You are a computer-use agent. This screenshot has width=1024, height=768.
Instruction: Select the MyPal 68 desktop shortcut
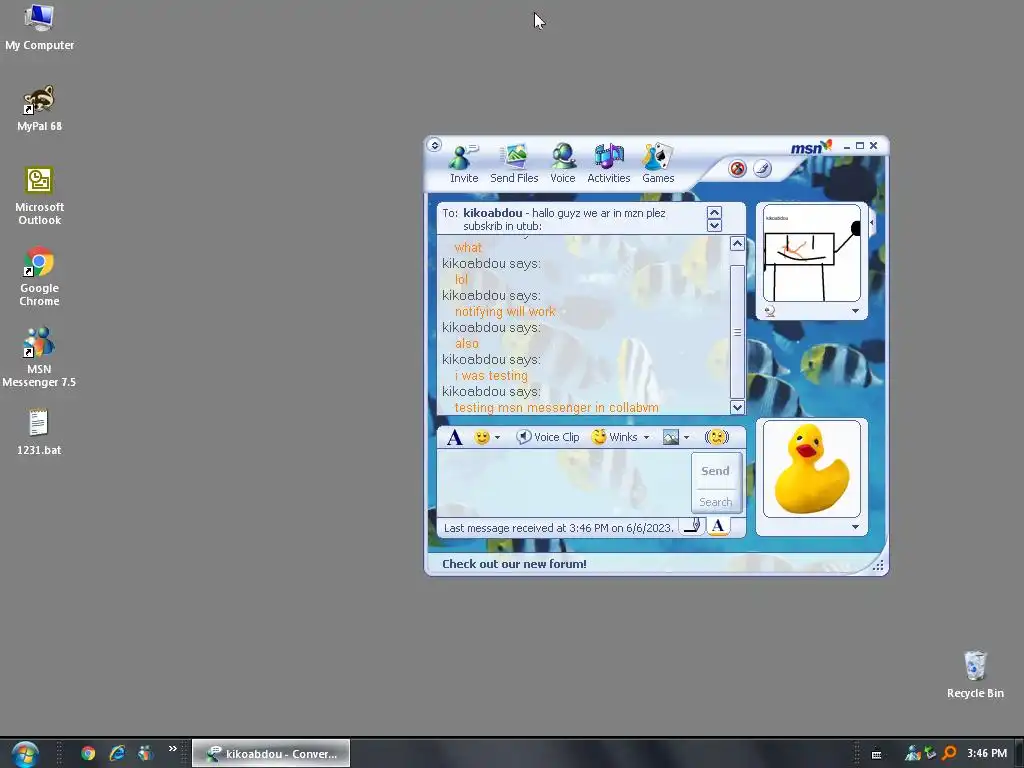39,108
